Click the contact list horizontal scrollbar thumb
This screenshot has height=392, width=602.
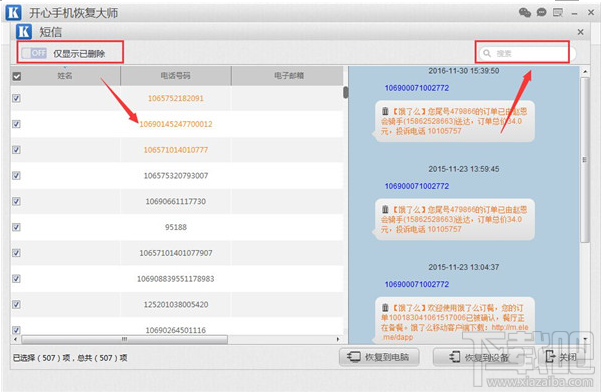(124, 339)
